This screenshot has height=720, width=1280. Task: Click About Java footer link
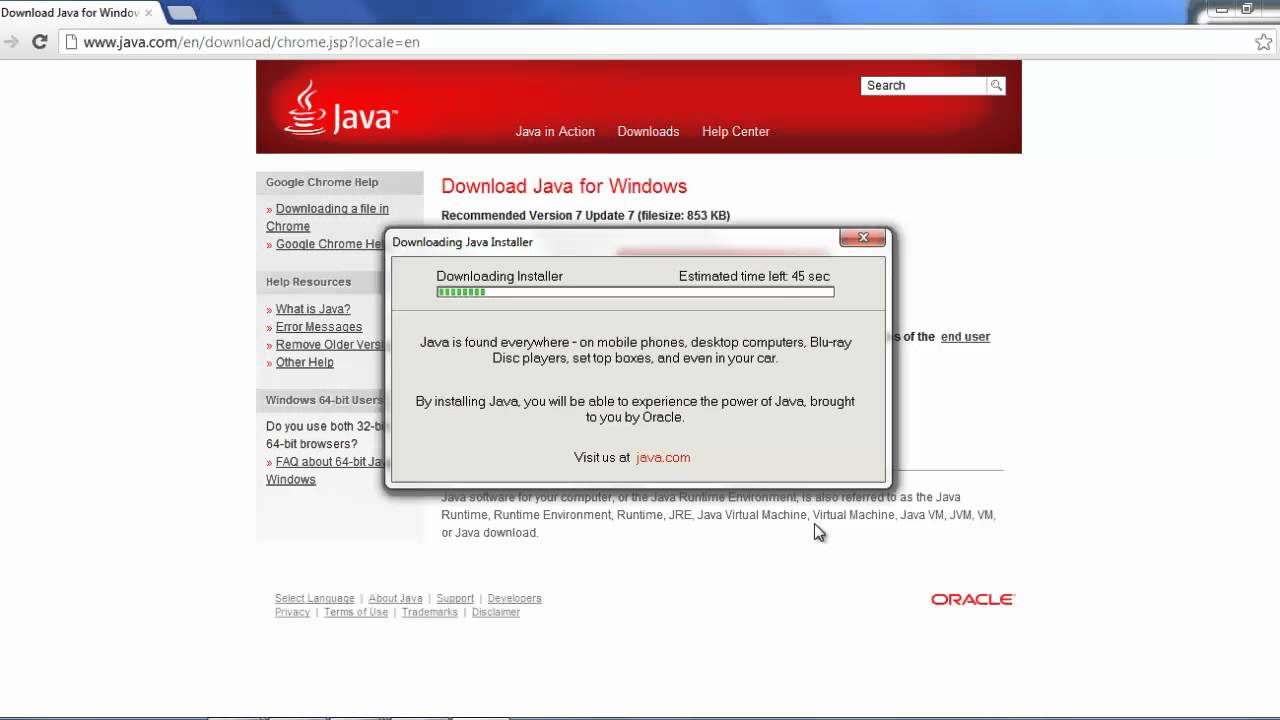[x=395, y=599]
